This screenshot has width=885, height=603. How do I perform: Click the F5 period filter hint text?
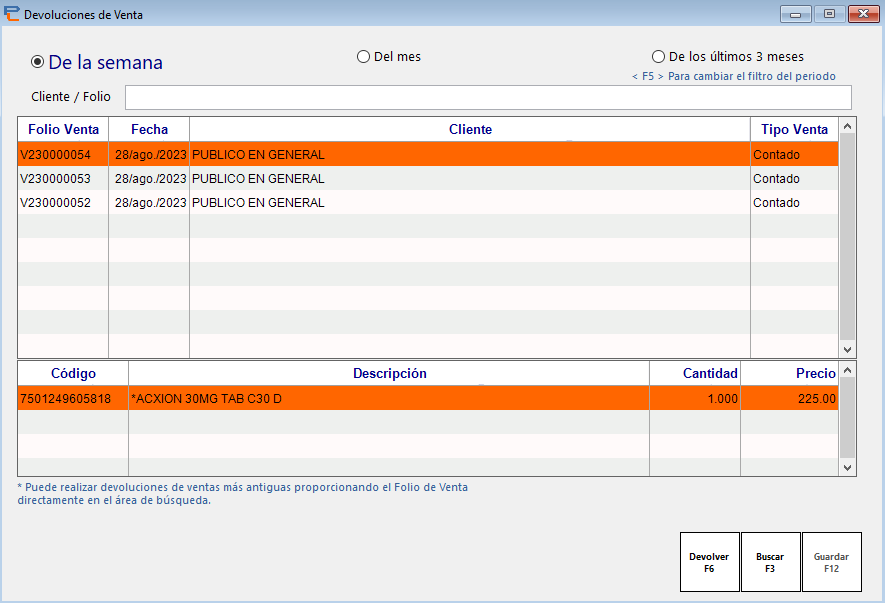(x=734, y=76)
